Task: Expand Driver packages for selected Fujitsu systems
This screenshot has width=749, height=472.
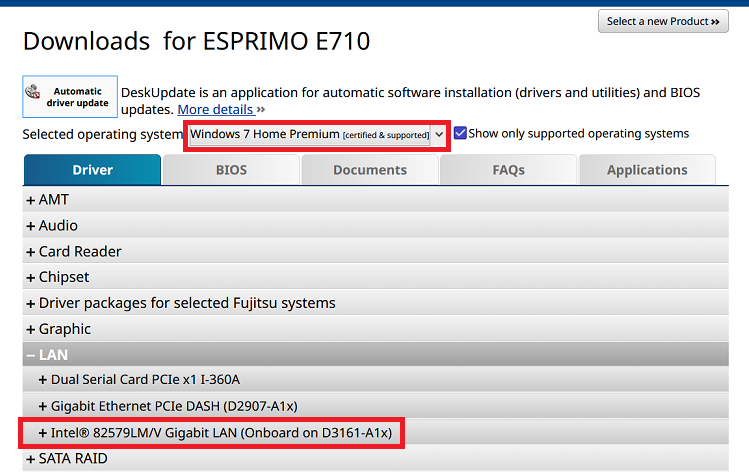Action: point(375,303)
